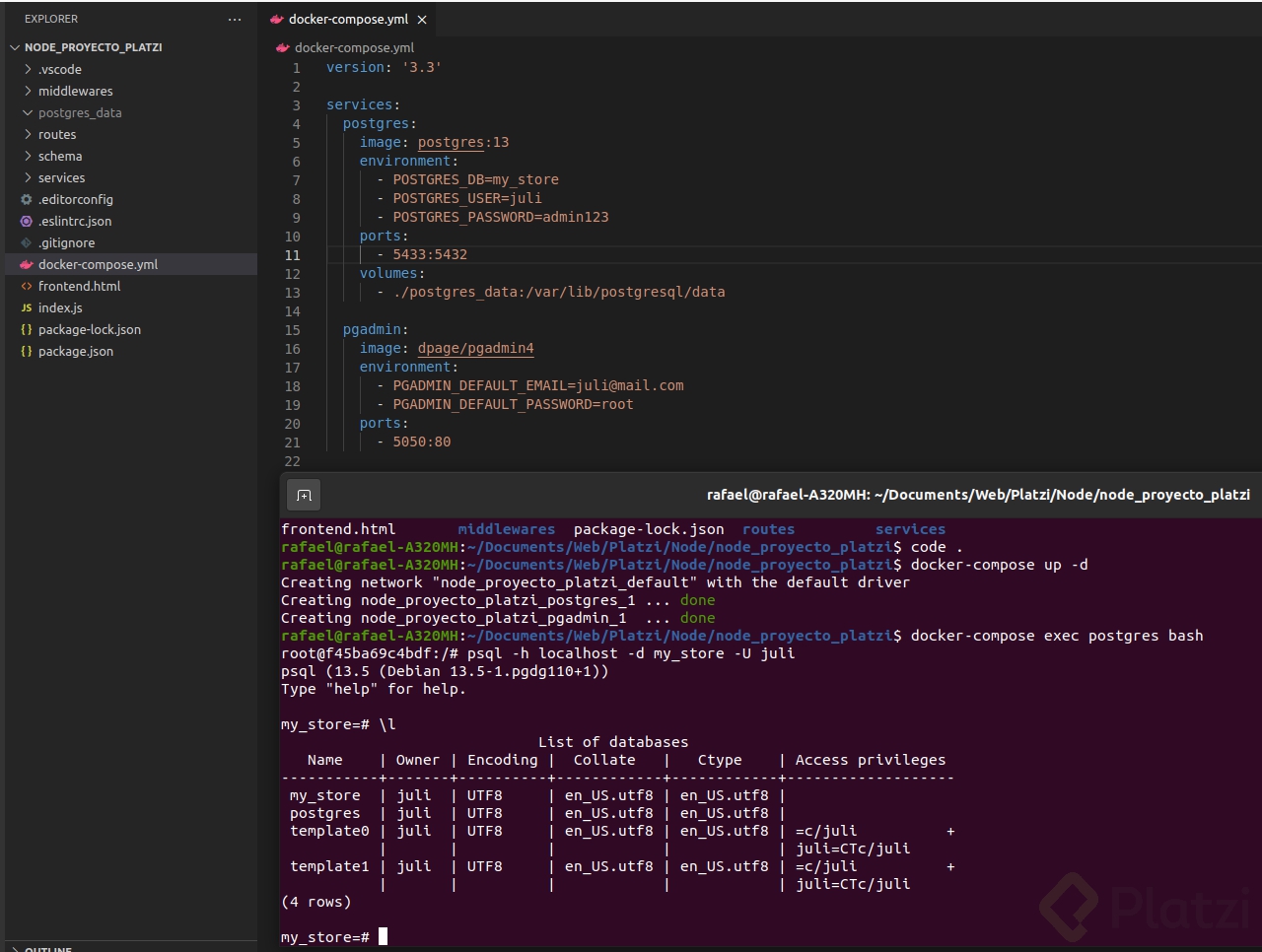The height and width of the screenshot is (952, 1262).
Task: Click the terminal window title bar path
Action: click(x=978, y=495)
